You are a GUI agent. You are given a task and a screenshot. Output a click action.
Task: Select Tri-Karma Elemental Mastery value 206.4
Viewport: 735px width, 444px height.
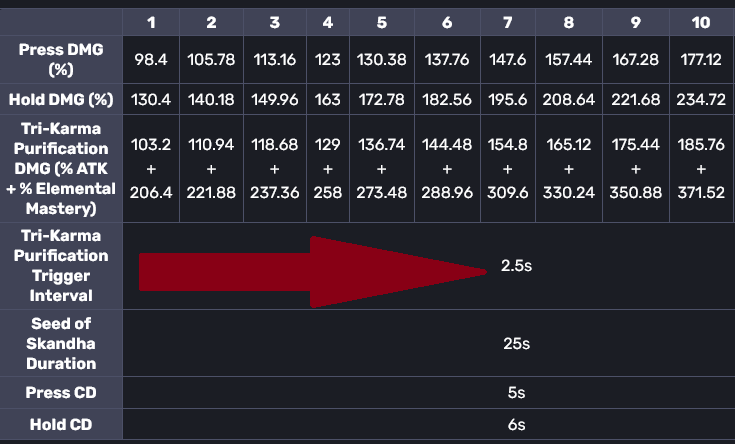pos(151,192)
